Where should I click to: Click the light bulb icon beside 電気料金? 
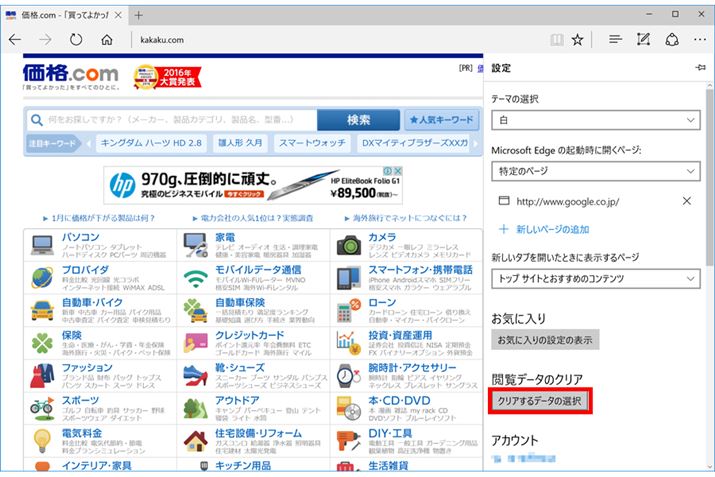pyautogui.click(x=42, y=441)
